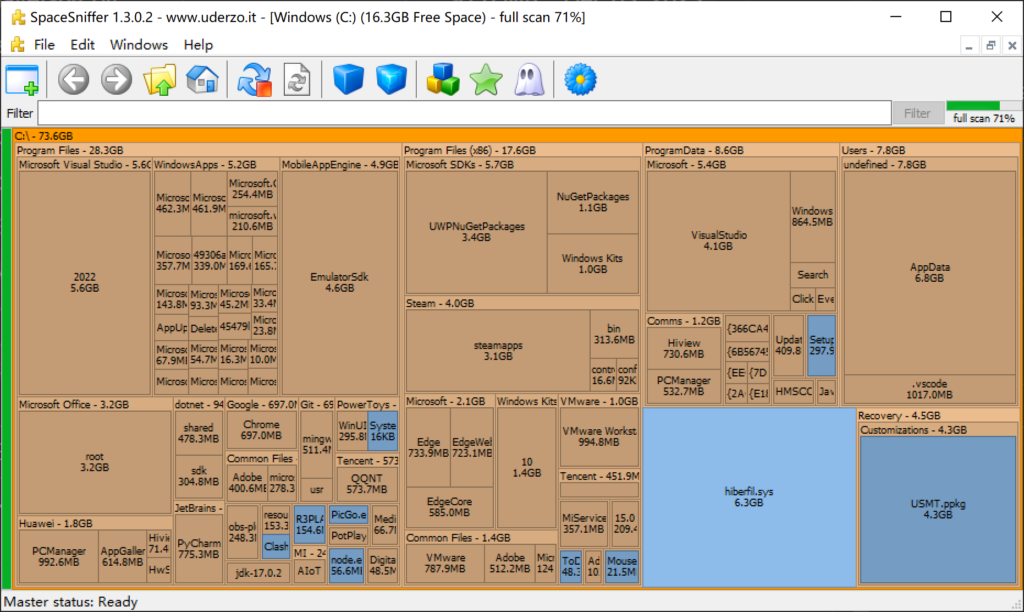Select the Microsoft Office - 3.2GB header

pos(95,404)
